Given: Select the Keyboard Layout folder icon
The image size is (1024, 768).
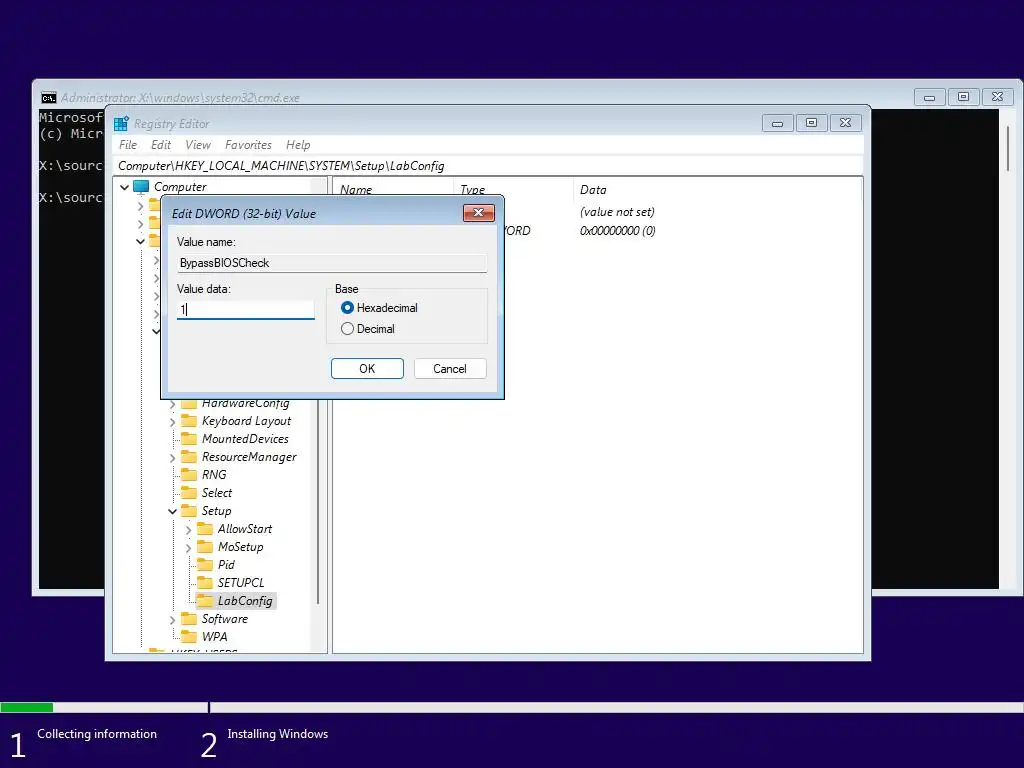Looking at the screenshot, I should click(x=189, y=421).
